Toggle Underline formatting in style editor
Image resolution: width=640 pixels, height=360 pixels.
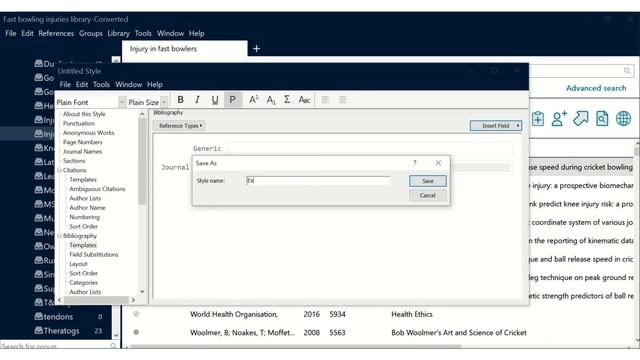215,100
